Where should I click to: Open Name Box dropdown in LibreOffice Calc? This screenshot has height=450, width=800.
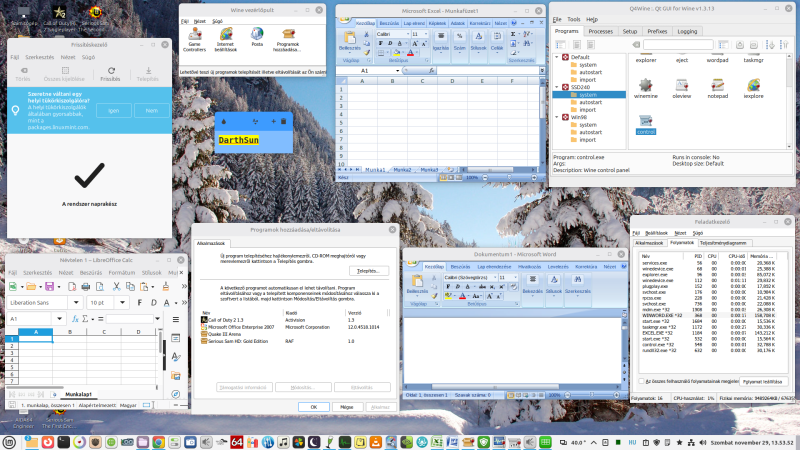pos(60,319)
